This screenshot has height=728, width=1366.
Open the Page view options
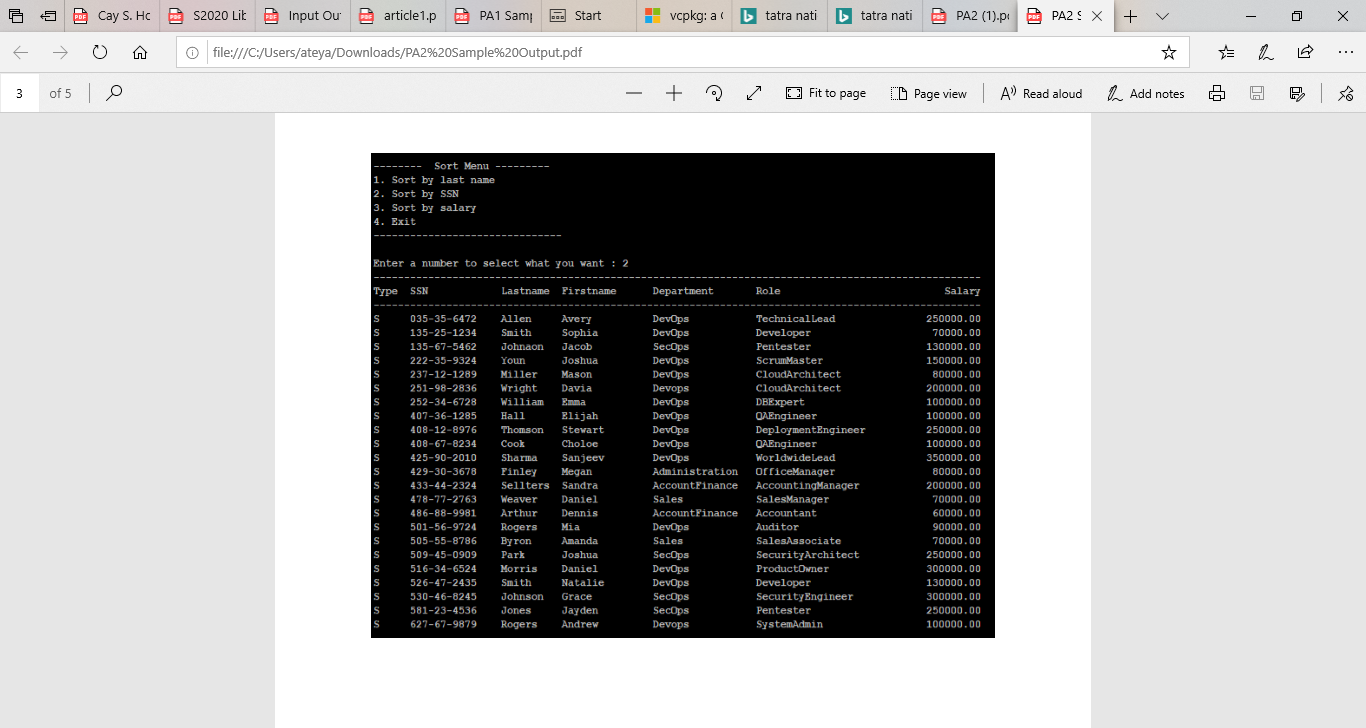pos(928,93)
